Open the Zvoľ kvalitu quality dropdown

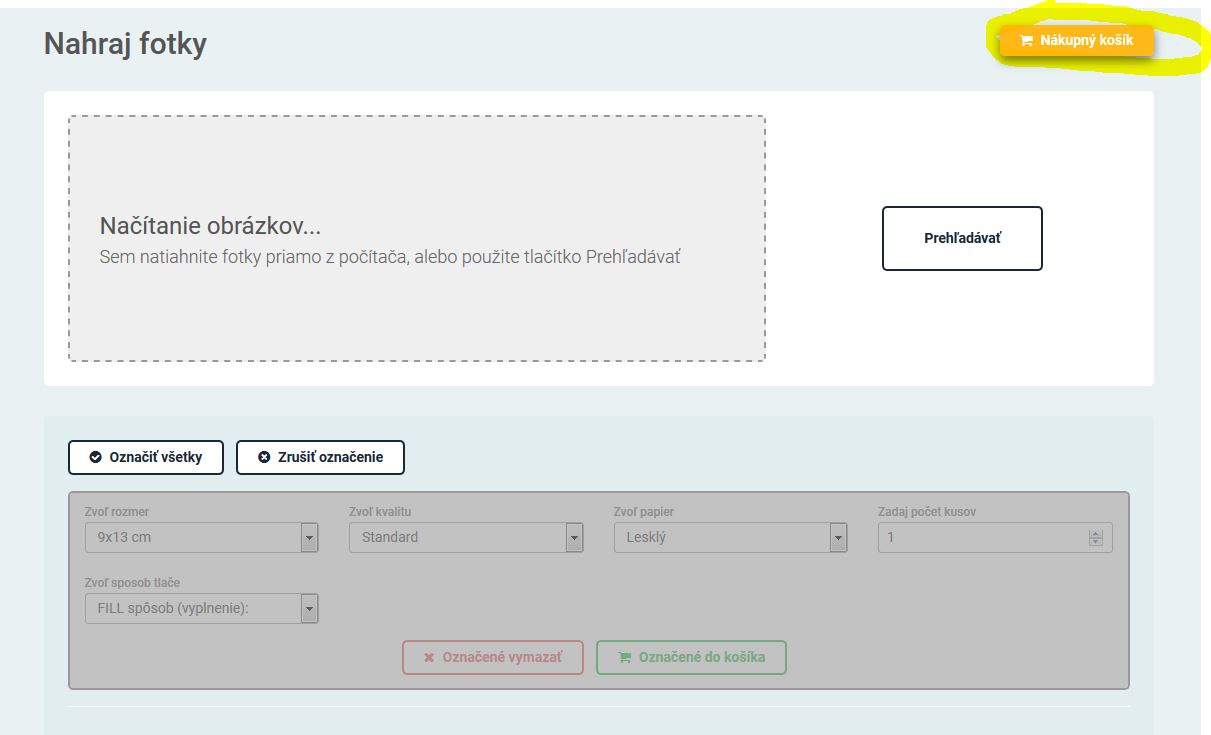tap(466, 537)
